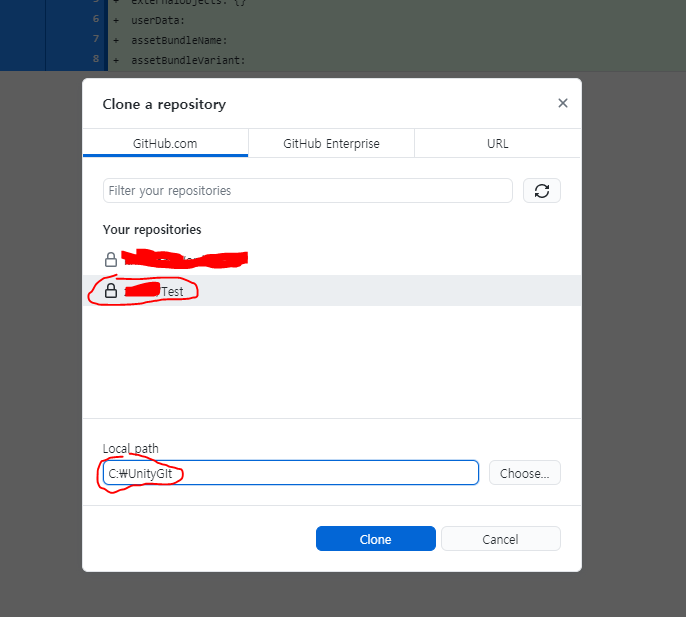Click the Your repositories heading
The height and width of the screenshot is (617, 686).
point(152,230)
